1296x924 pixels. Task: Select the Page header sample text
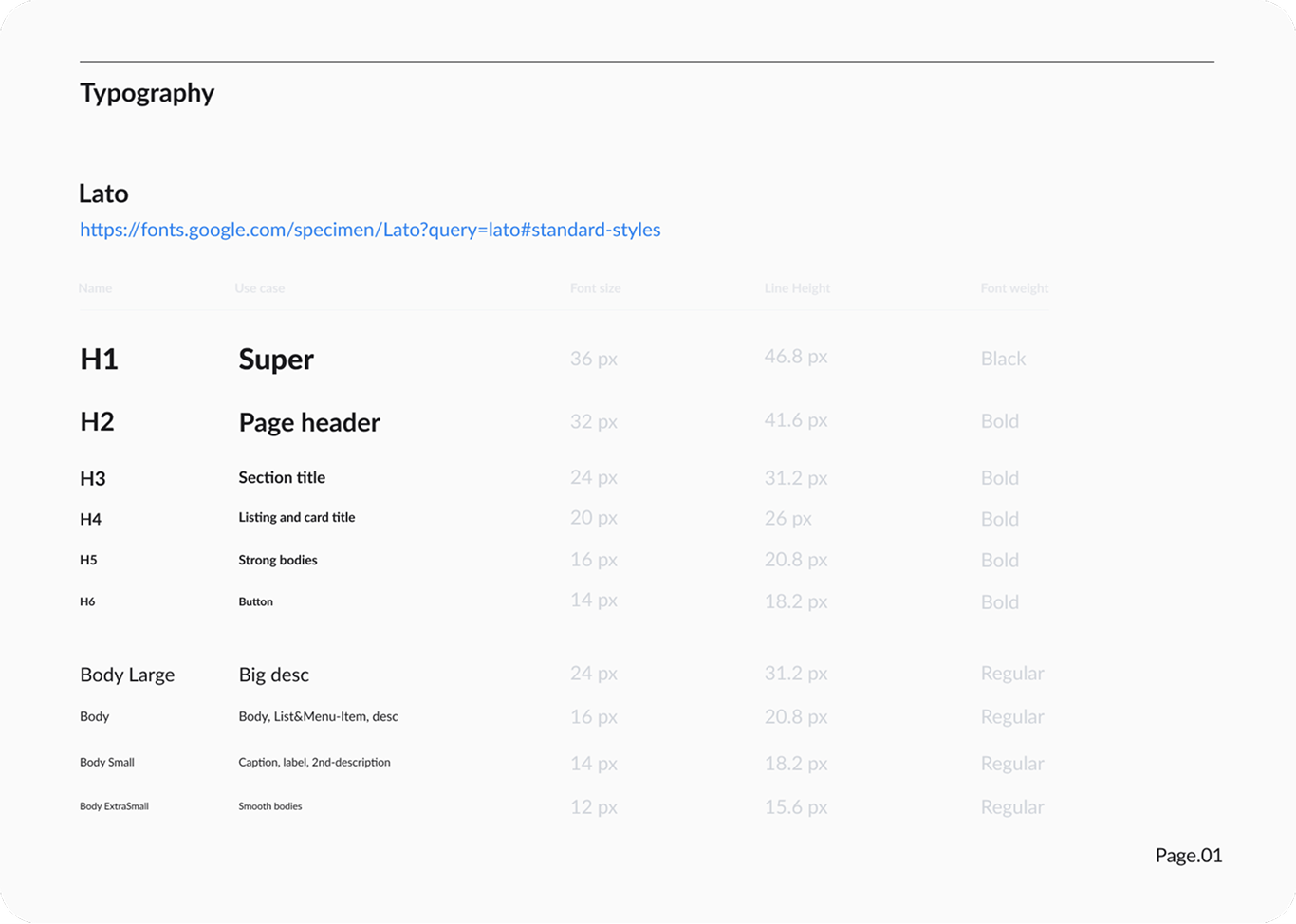point(309,422)
